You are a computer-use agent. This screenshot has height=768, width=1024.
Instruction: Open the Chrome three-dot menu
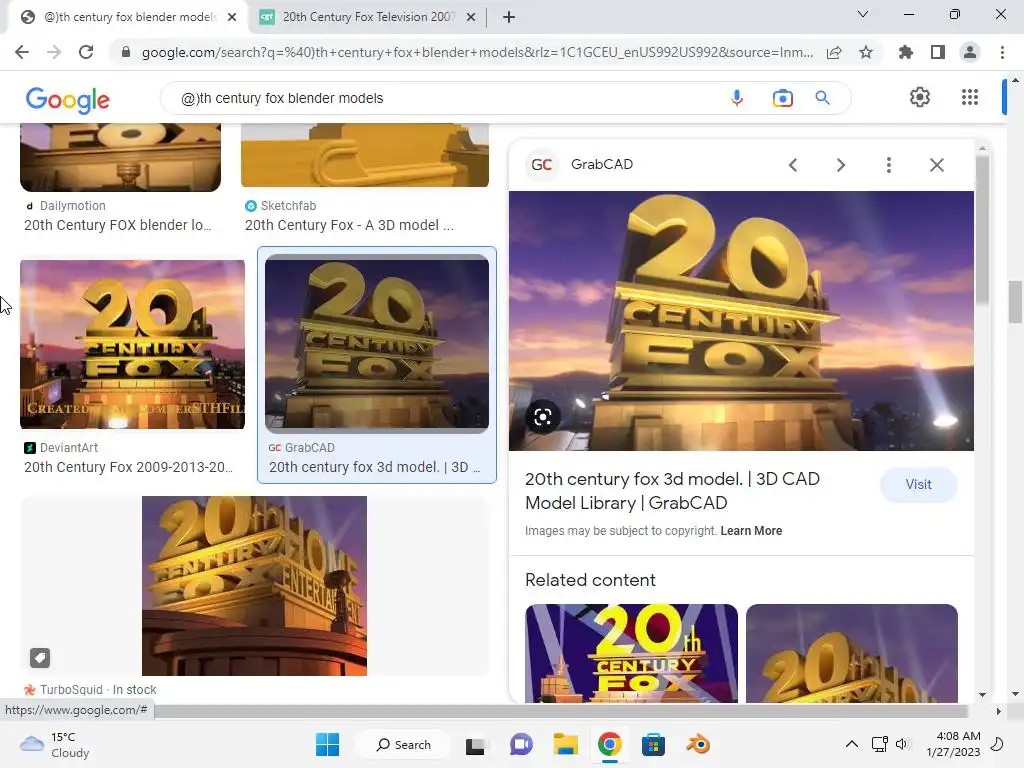tap(1002, 52)
